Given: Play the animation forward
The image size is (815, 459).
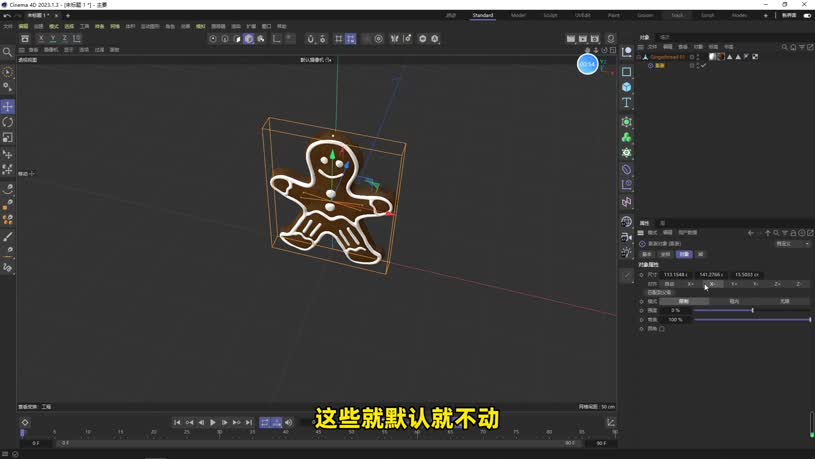Looking at the screenshot, I should coord(213,423).
